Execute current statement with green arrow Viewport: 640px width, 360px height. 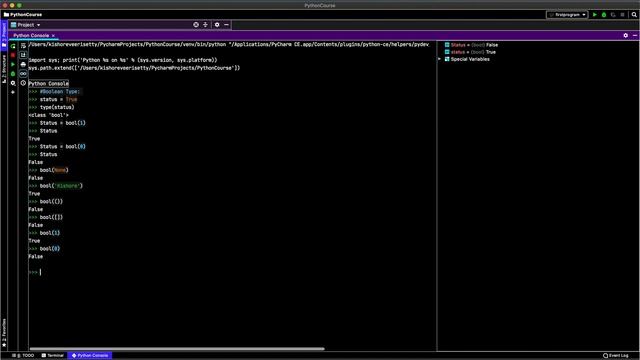click(13, 64)
